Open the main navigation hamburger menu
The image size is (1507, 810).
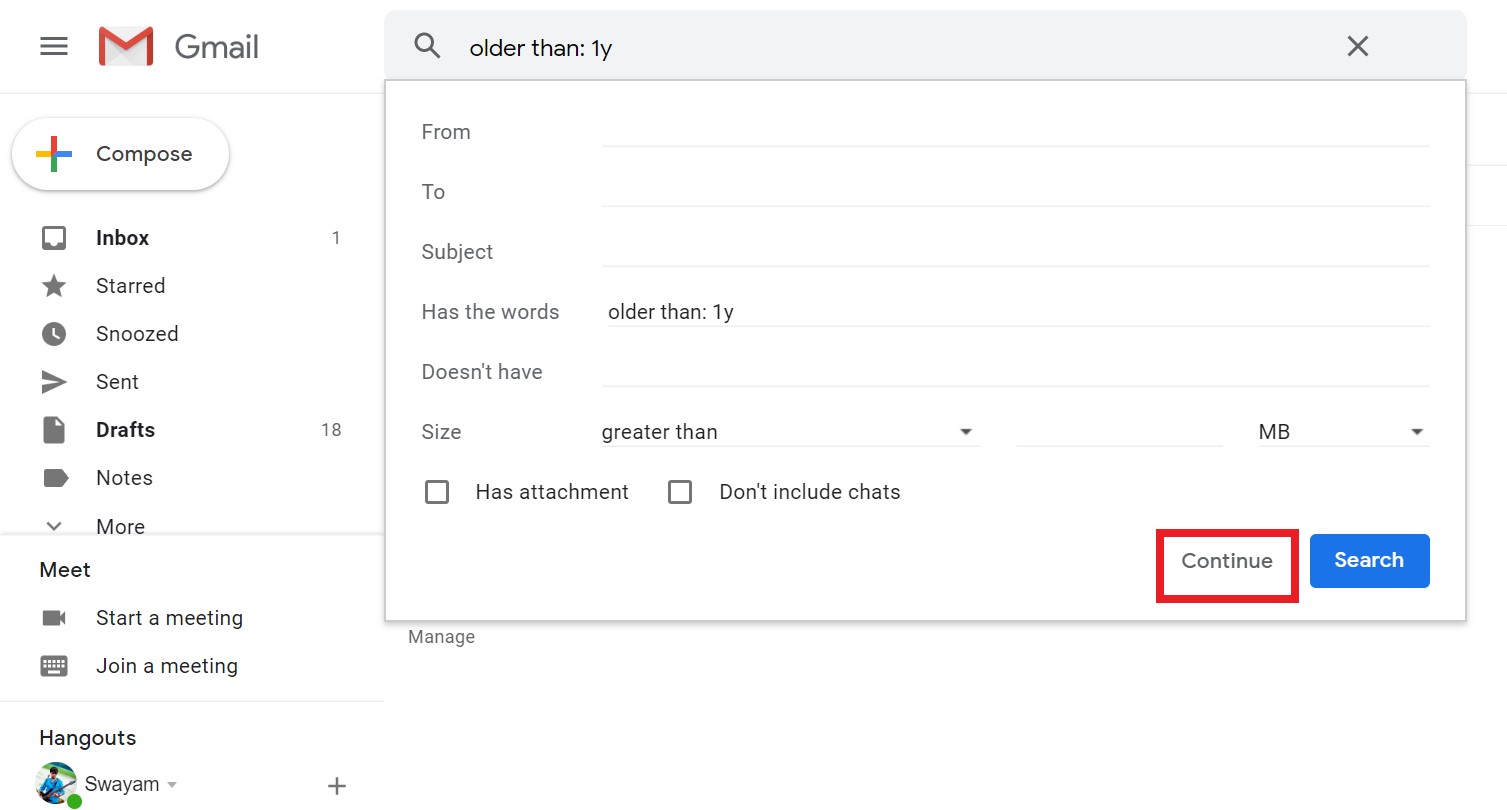point(53,45)
